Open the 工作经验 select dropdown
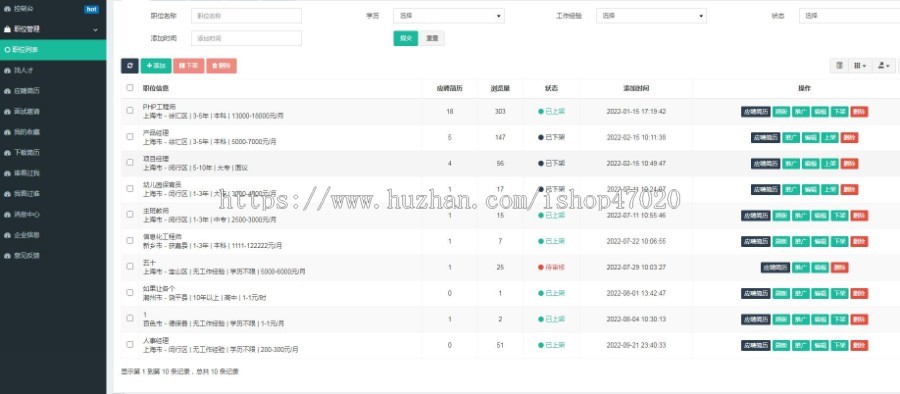 click(x=651, y=16)
